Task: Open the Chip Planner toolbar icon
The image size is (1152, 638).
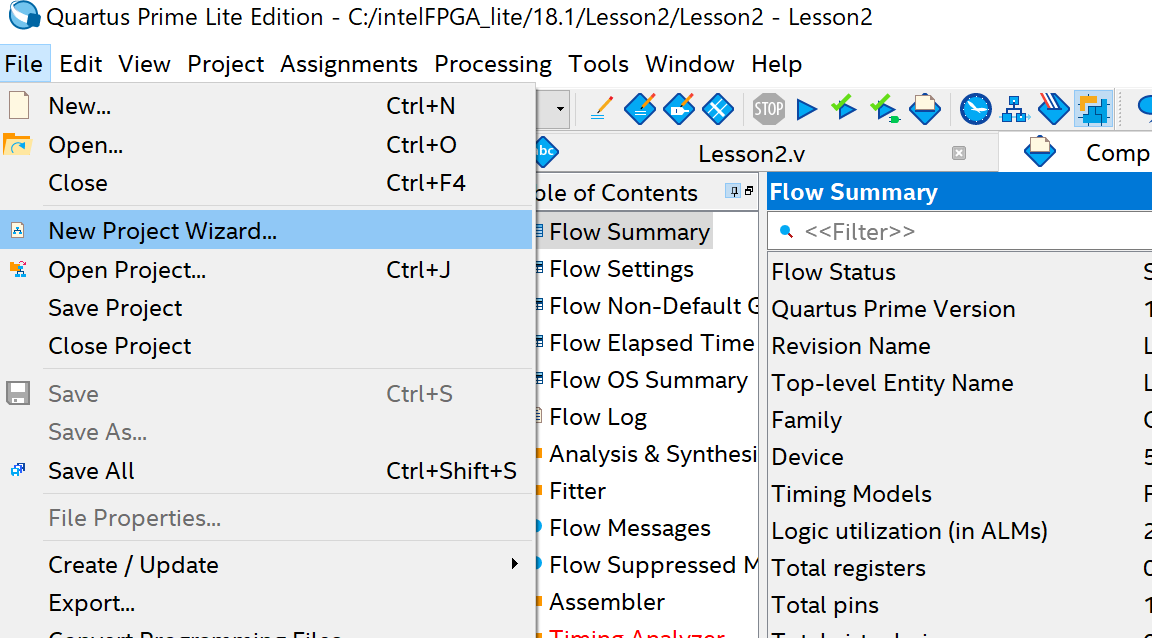Action: 718,110
